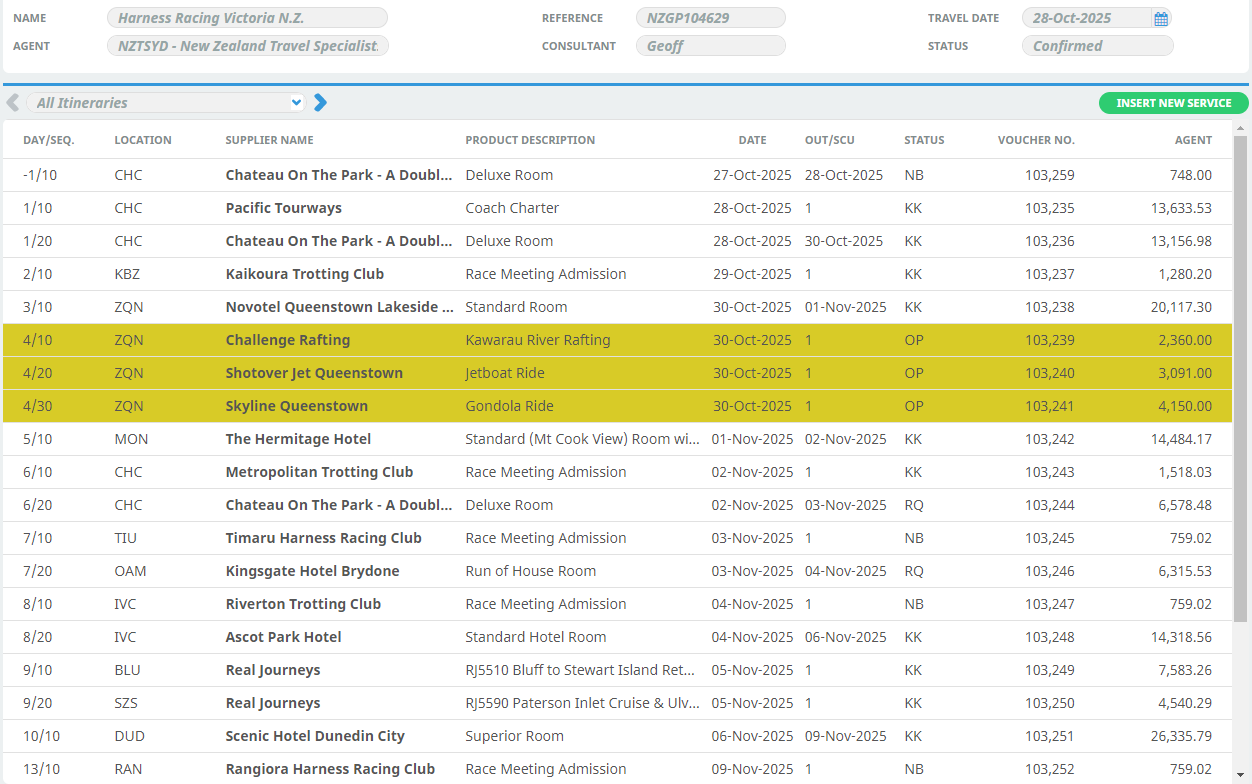Click NB status of Timaru row
The height and width of the screenshot is (784, 1252).
point(914,538)
